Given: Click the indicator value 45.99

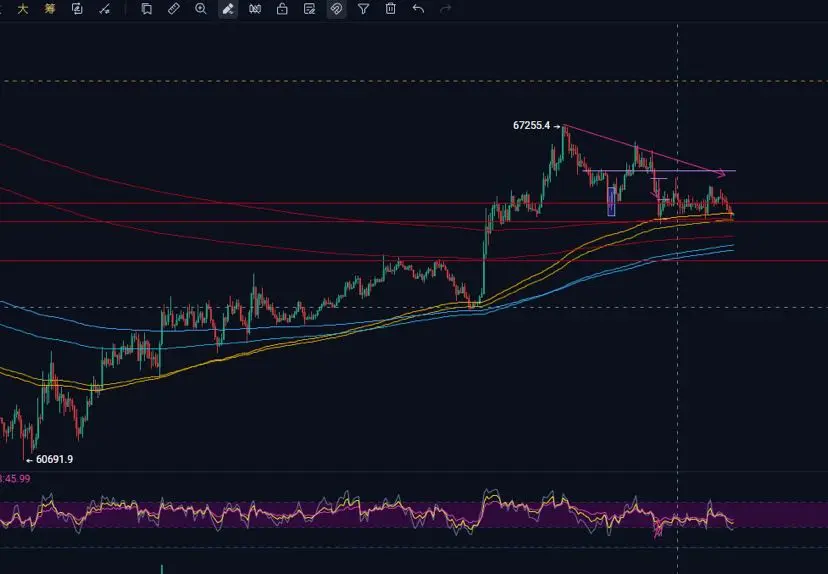Looking at the screenshot, I should point(16,479).
